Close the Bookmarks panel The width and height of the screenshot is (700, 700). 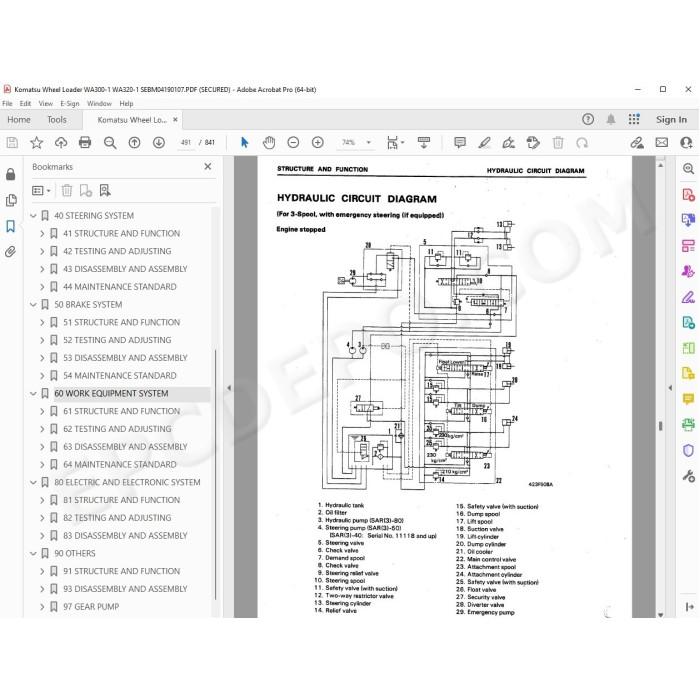[x=208, y=167]
